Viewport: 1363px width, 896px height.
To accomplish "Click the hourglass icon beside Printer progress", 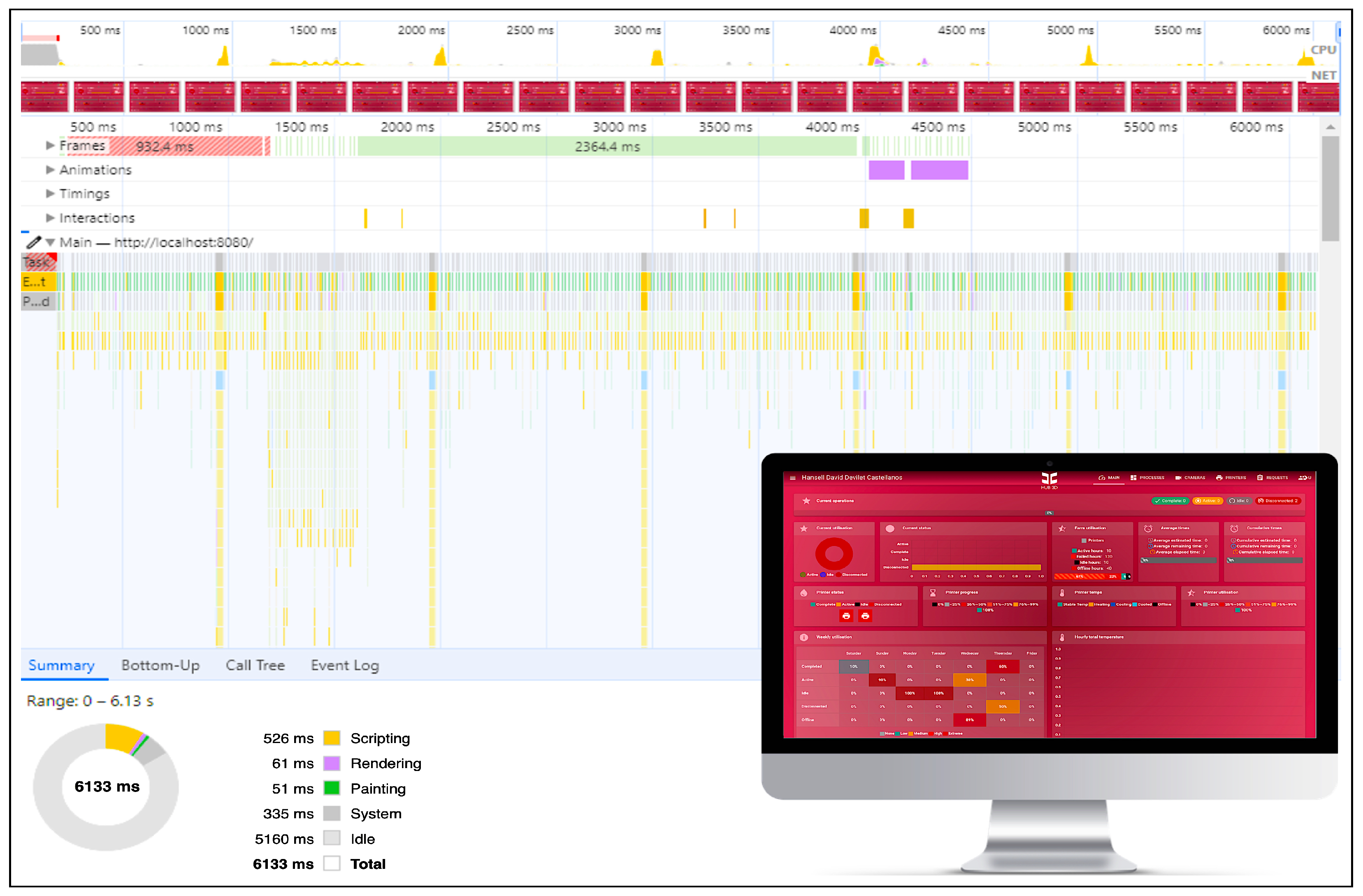I will pyautogui.click(x=933, y=593).
